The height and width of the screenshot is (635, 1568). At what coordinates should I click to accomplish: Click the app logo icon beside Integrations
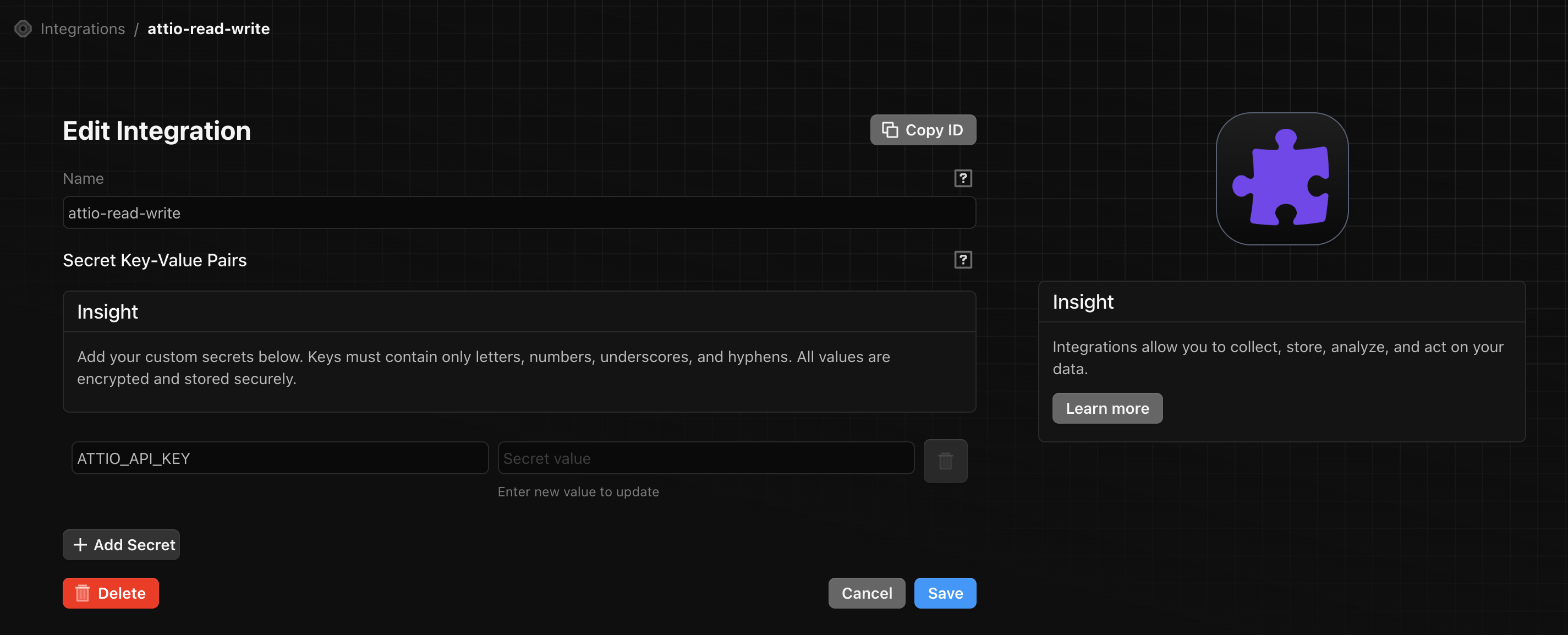pos(23,29)
